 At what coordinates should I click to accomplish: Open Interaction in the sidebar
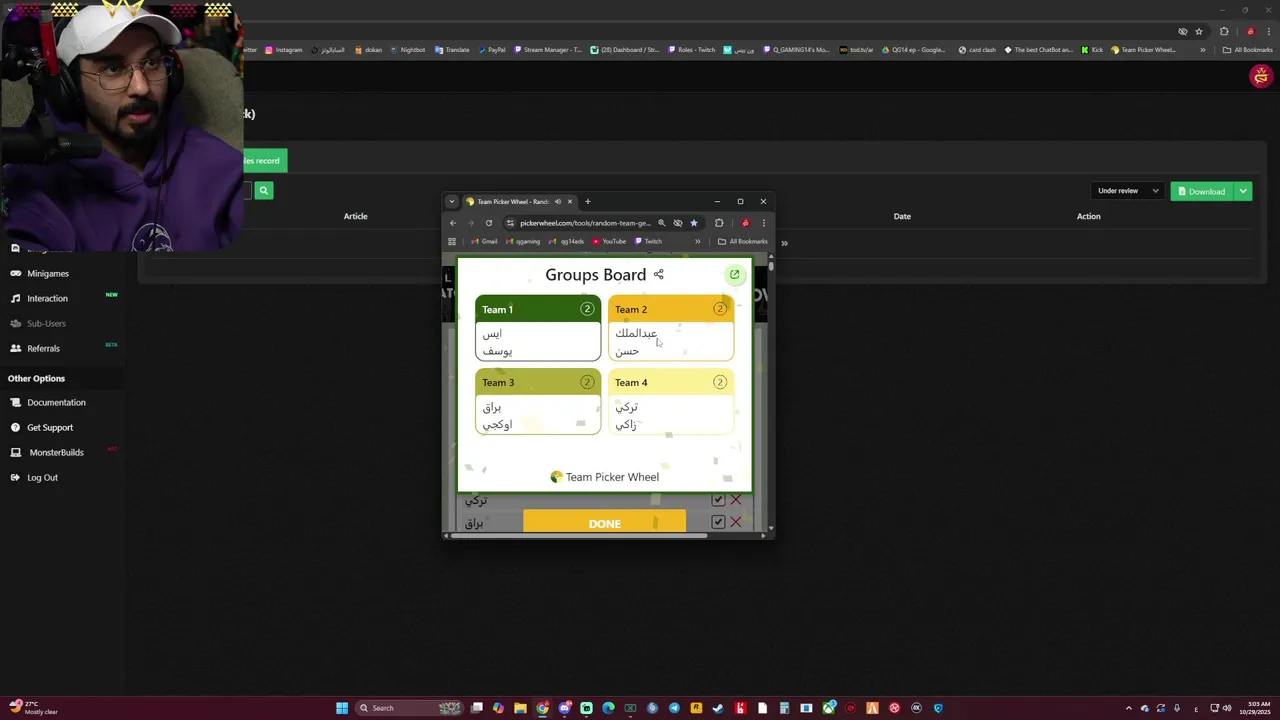[47, 298]
